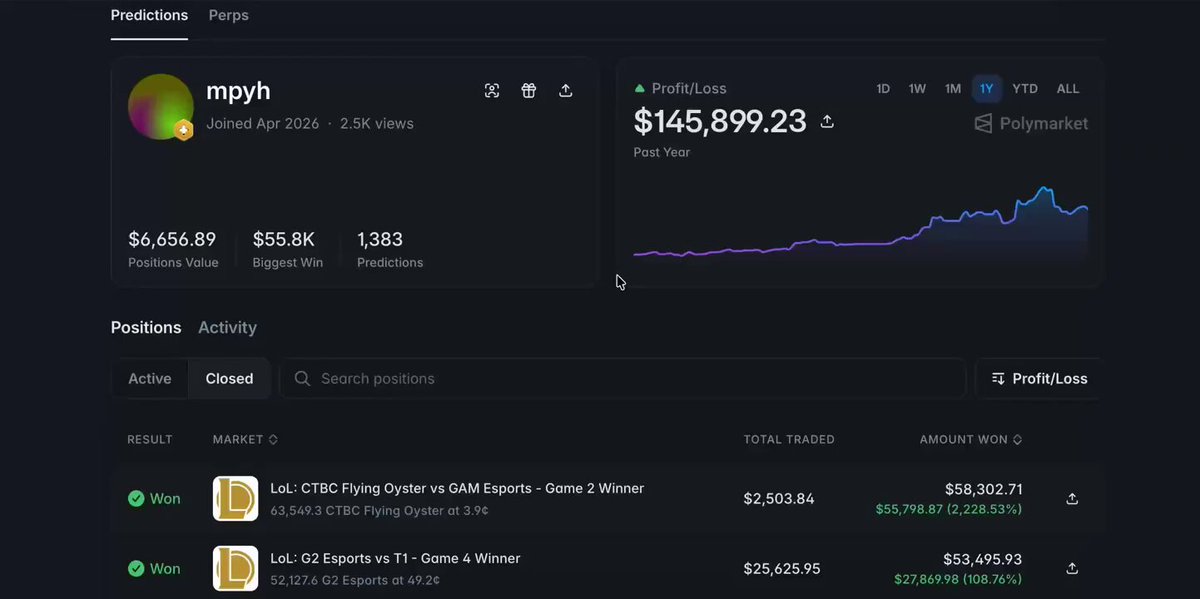
Task: Show Active positions
Action: point(150,379)
